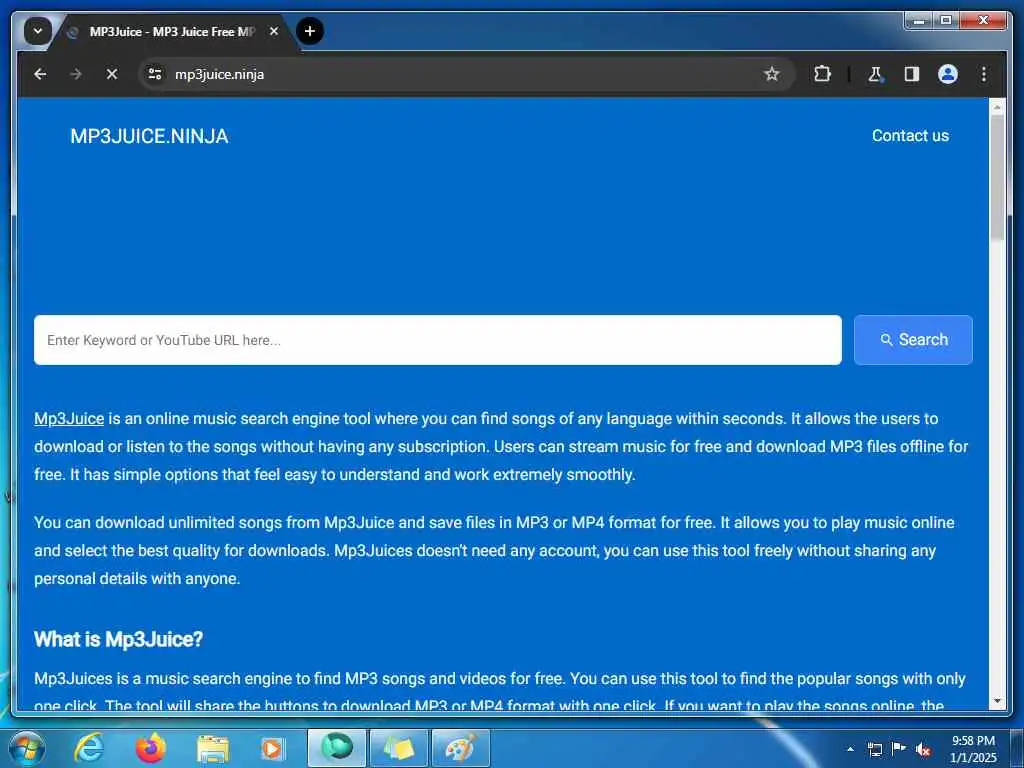Focus the keyword or YouTube URL field

438,340
